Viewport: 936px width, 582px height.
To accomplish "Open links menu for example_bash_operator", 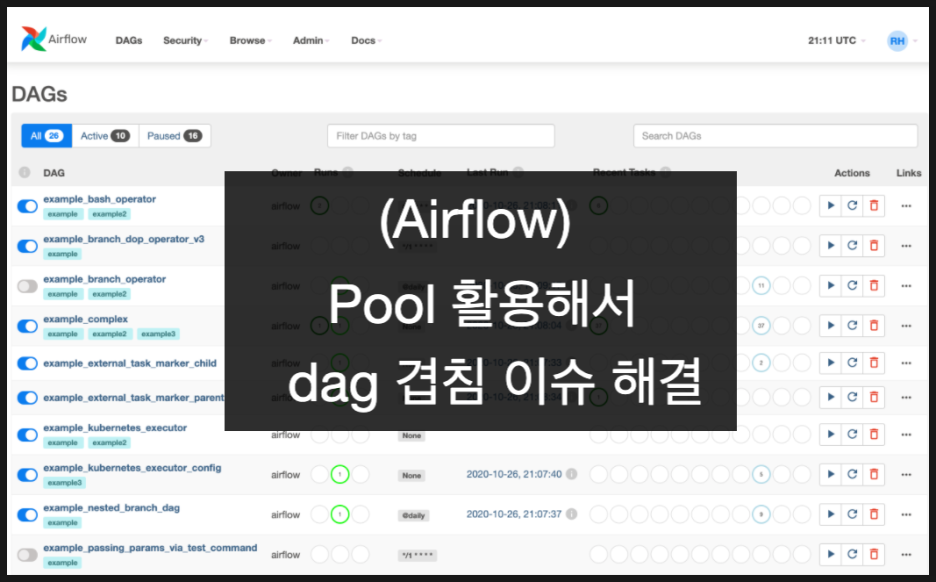I will 906,206.
